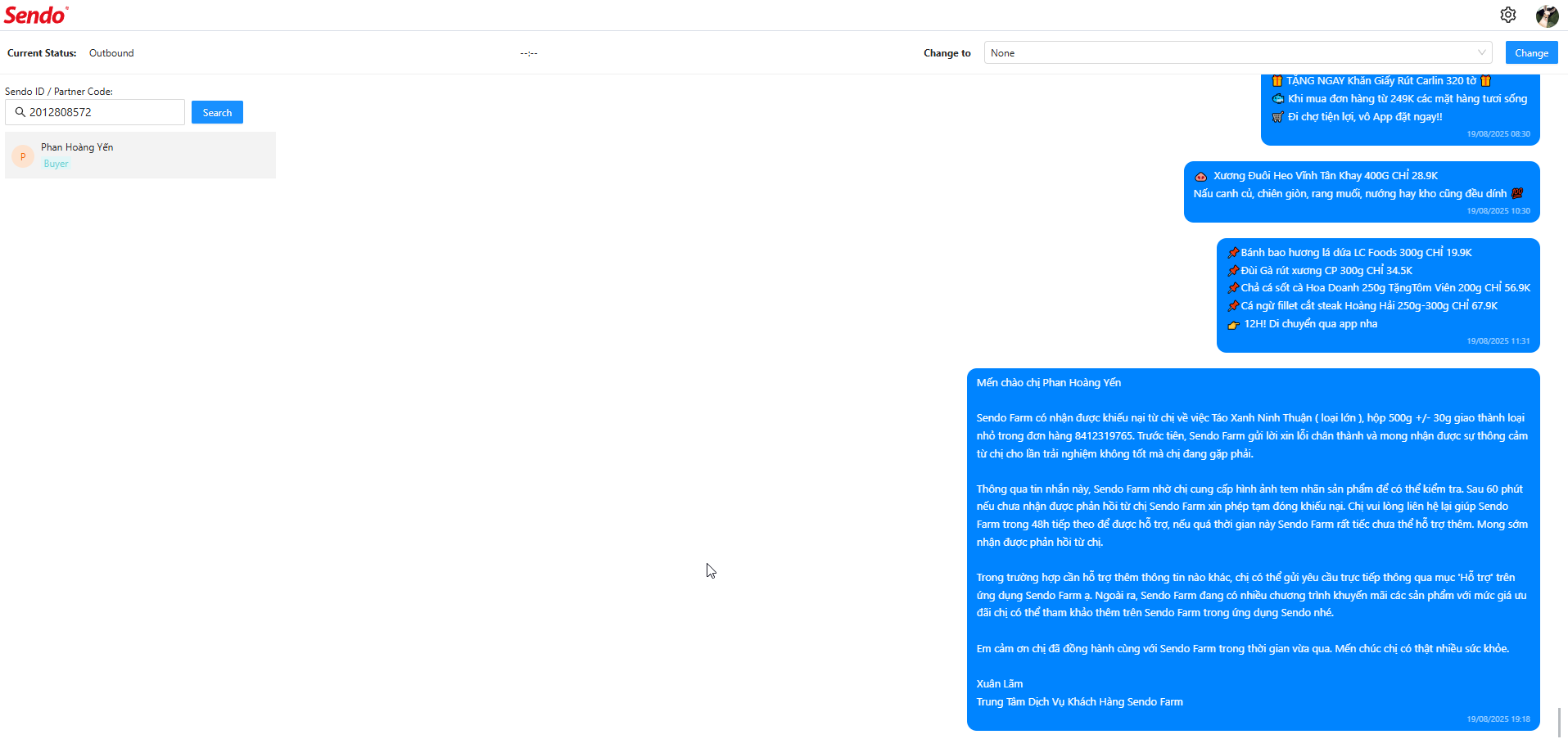This screenshot has width=1568, height=739.
Task: Click the line 12H! Di chuyển qua app nha
Action: (x=1302, y=324)
